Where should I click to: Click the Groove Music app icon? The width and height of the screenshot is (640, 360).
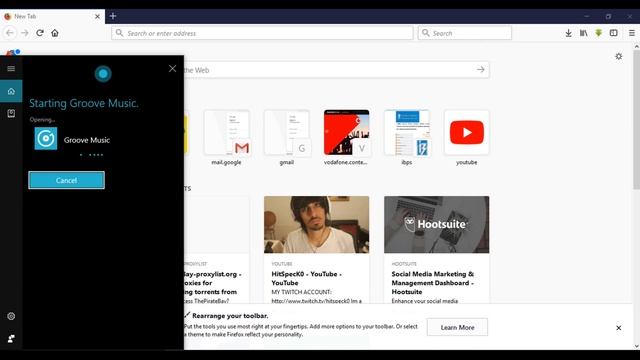(46, 138)
